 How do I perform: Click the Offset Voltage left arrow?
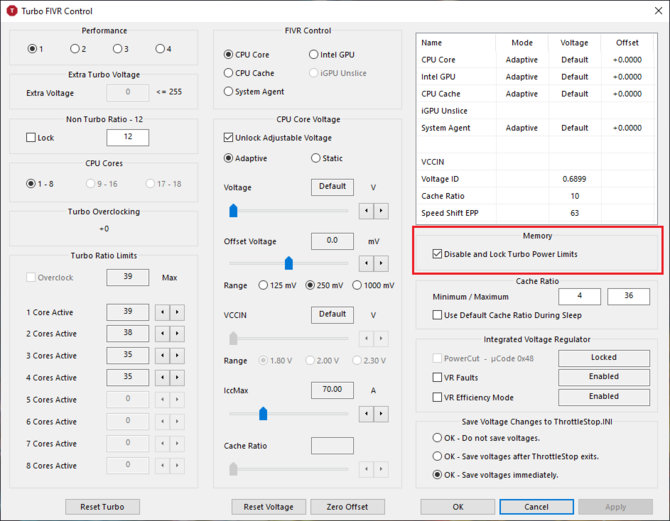click(366, 263)
